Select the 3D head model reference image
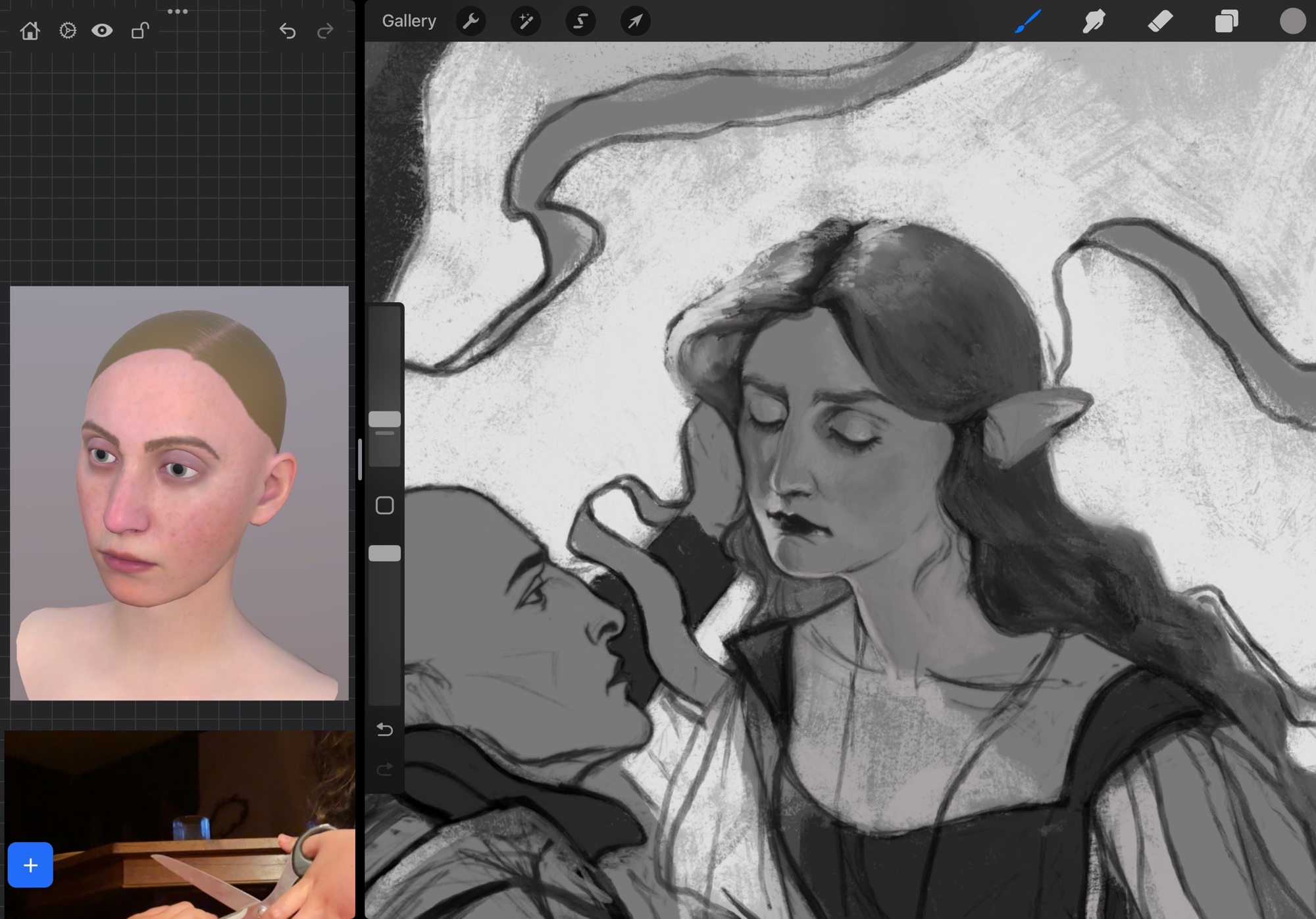 click(x=179, y=492)
